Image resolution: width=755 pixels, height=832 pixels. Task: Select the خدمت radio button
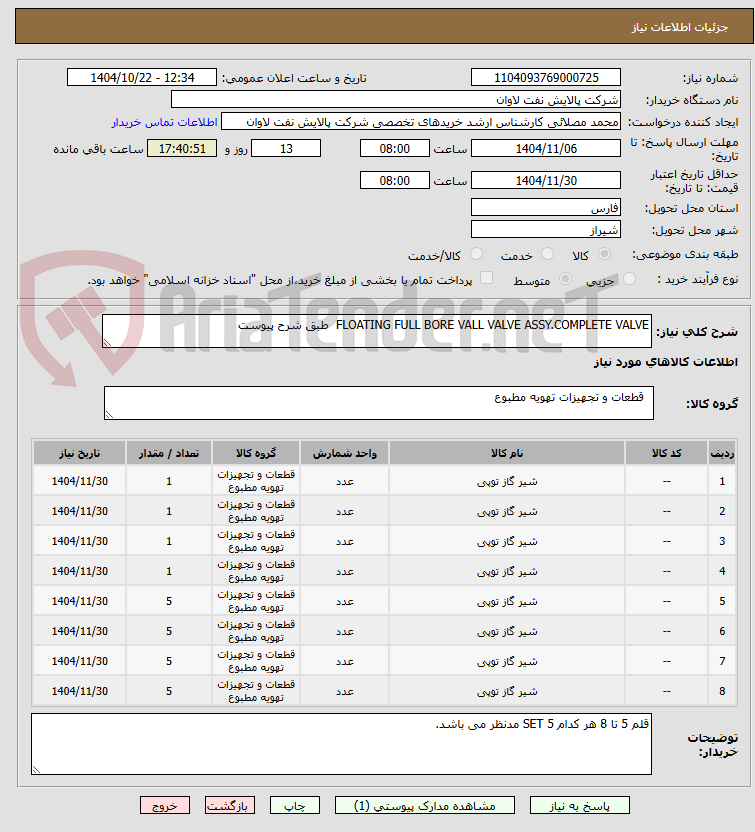point(547,254)
